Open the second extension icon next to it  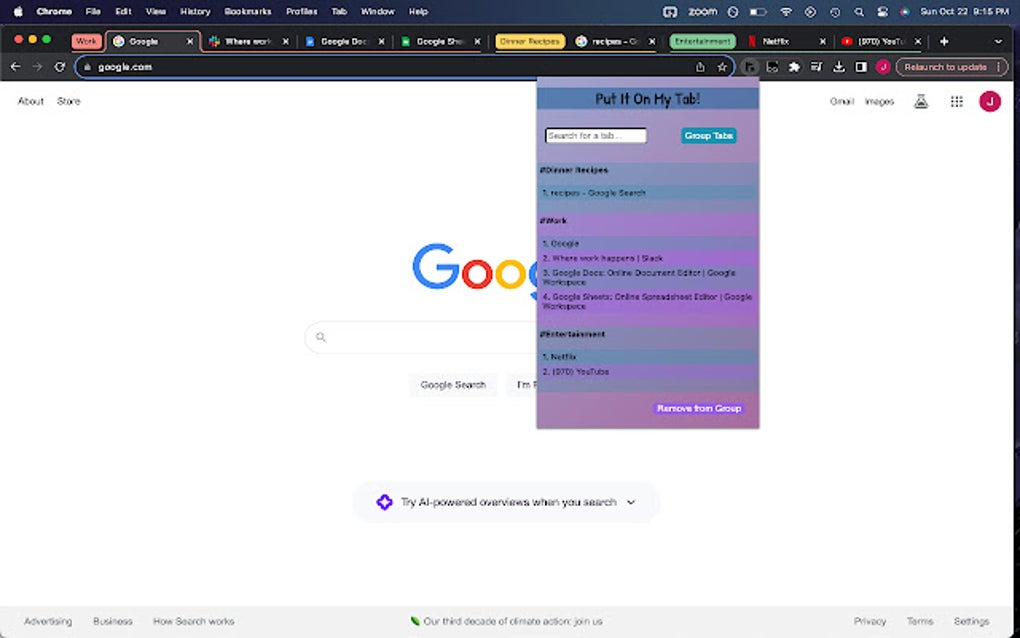coord(772,67)
